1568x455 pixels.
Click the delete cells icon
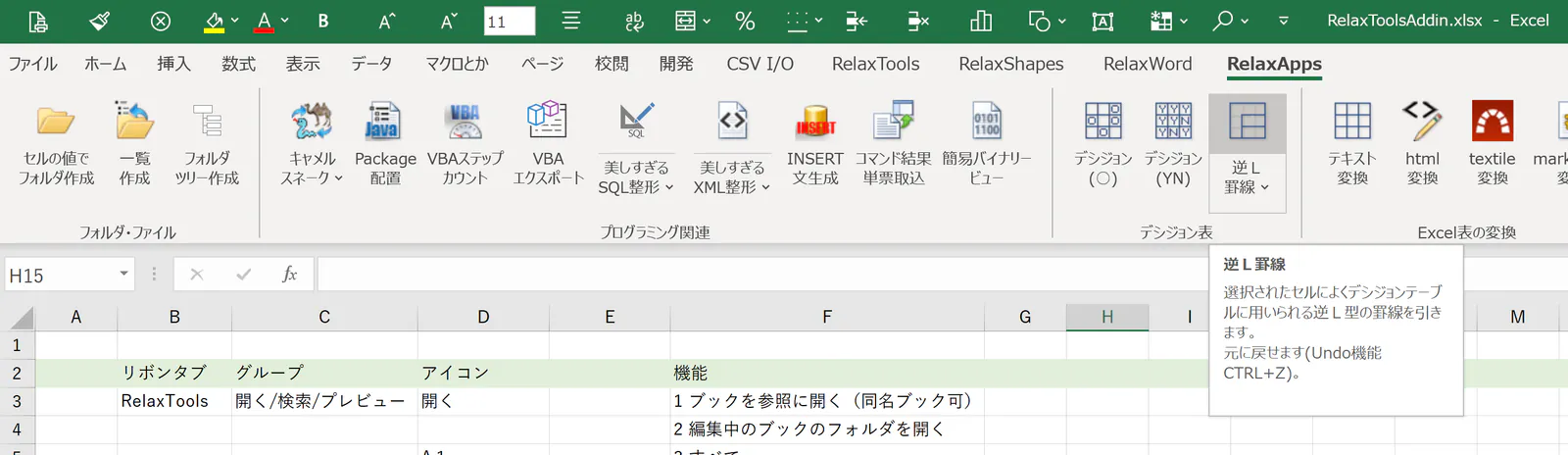click(x=918, y=21)
